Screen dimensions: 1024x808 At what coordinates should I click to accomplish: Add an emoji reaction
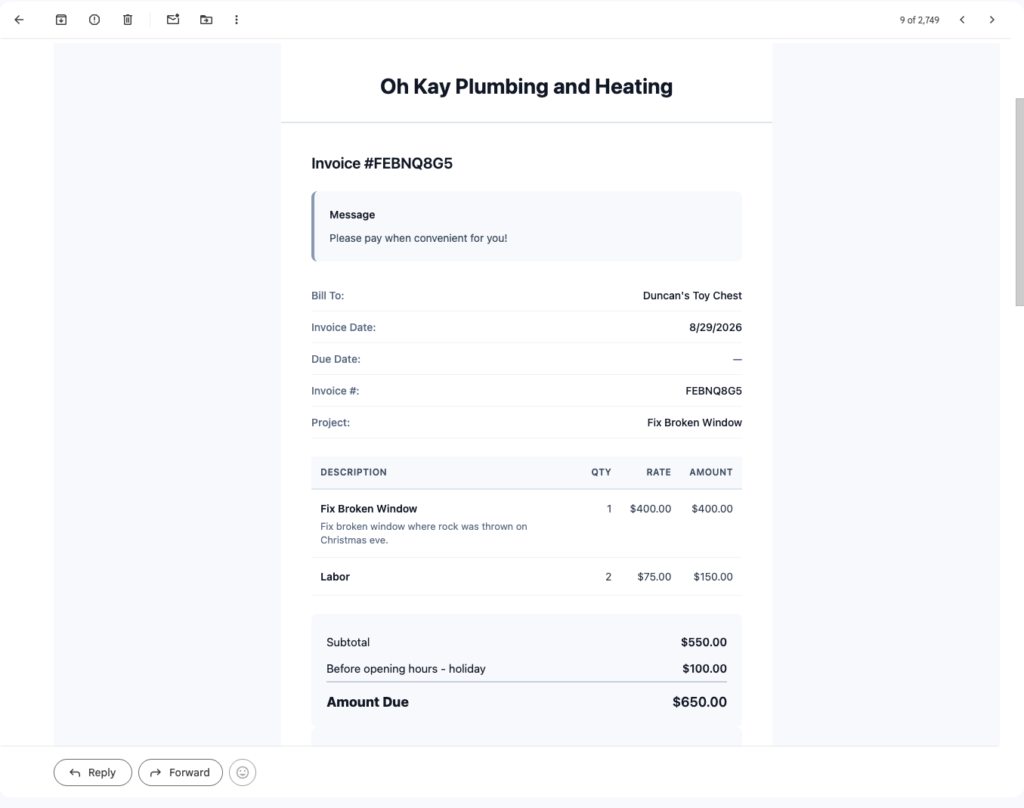(x=242, y=772)
